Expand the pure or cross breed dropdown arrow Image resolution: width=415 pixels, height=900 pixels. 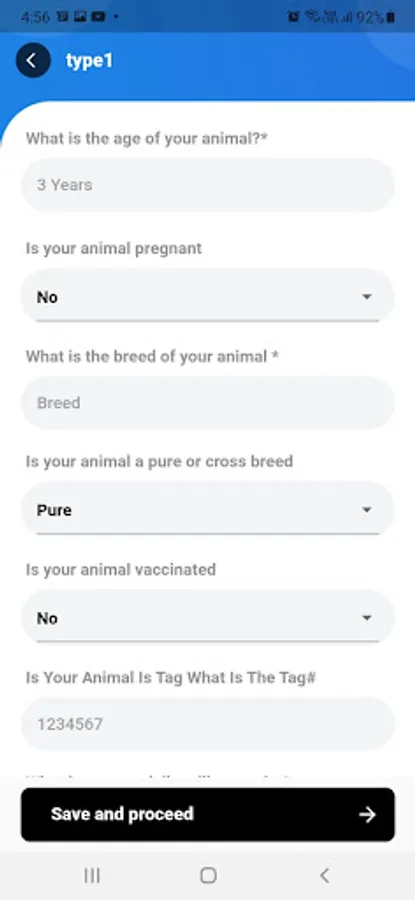tap(367, 510)
